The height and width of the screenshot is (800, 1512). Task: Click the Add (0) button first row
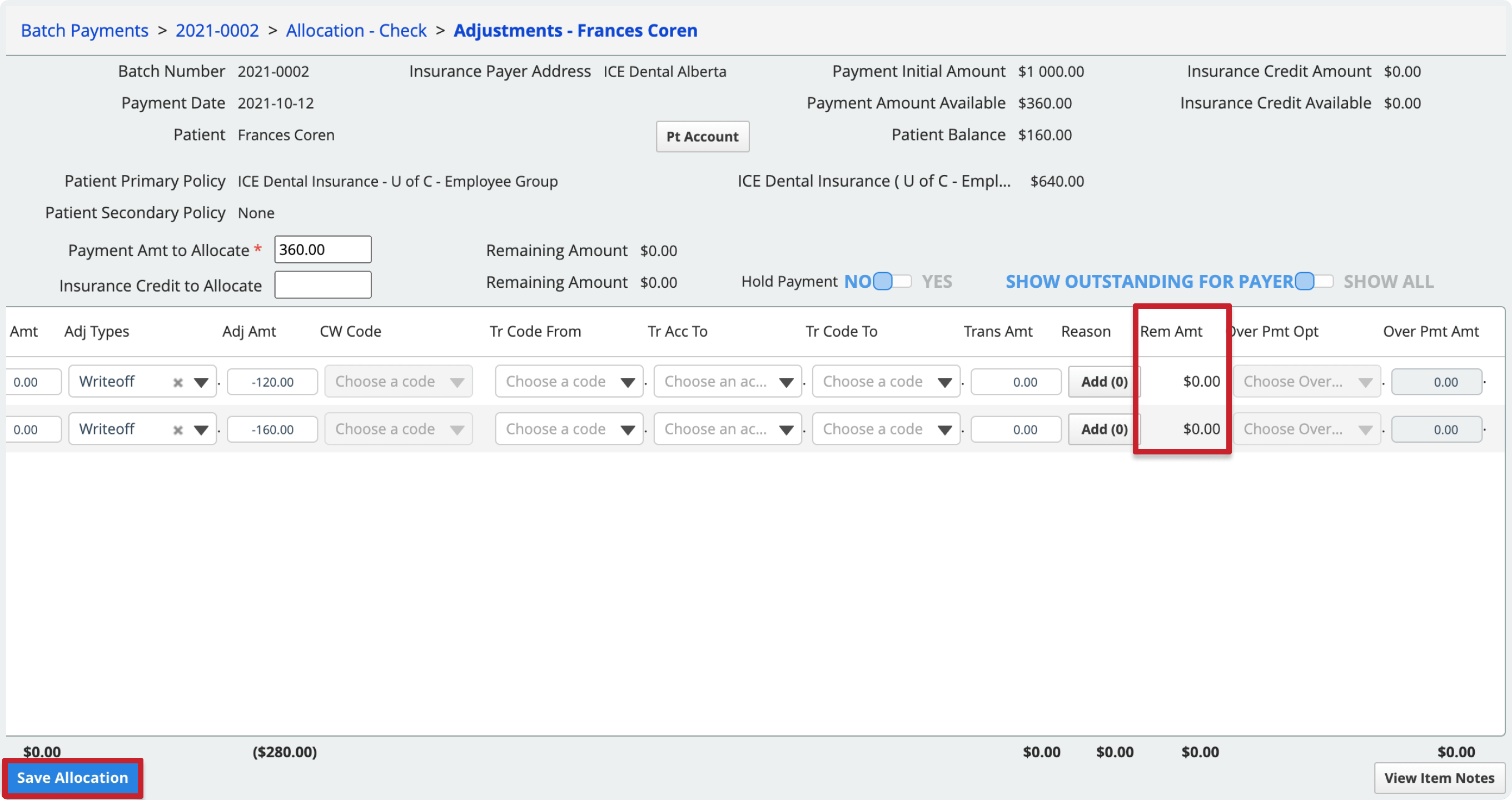(x=1100, y=381)
